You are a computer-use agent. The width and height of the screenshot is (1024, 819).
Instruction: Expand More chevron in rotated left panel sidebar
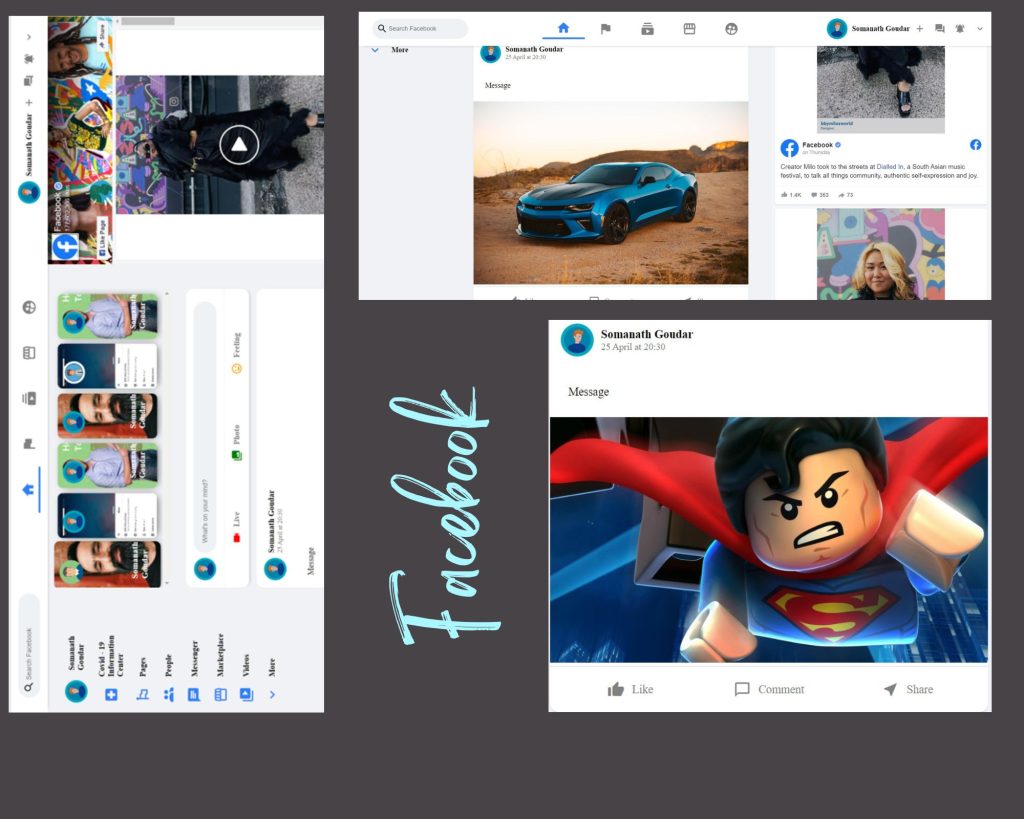[272, 694]
